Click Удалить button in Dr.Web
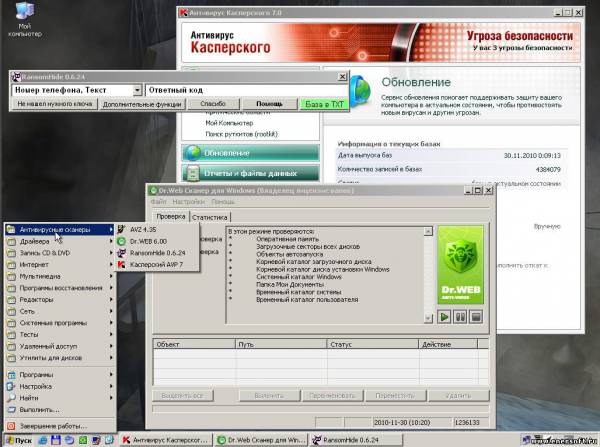This screenshot has width=600, height=447. coord(458,395)
